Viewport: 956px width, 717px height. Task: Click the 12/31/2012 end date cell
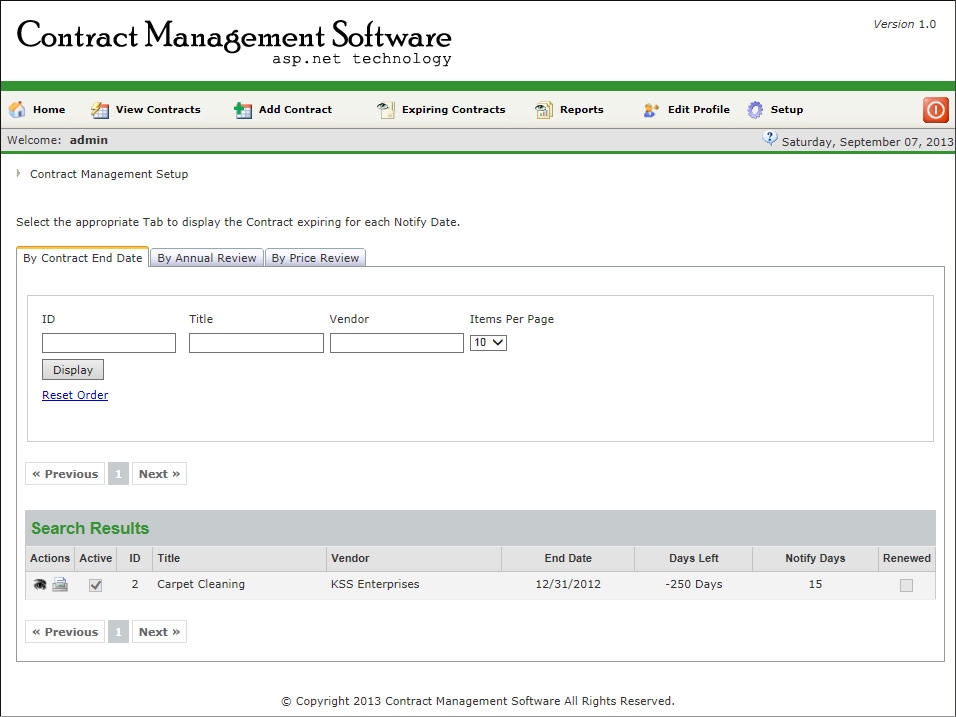(x=568, y=584)
